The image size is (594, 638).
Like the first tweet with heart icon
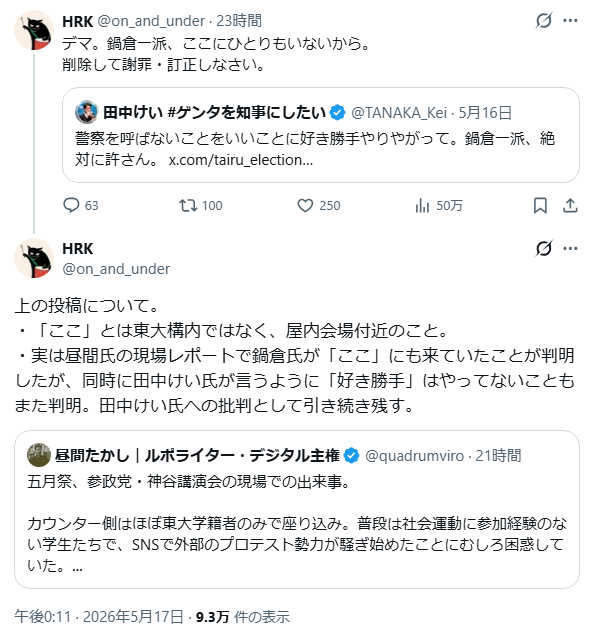[305, 205]
